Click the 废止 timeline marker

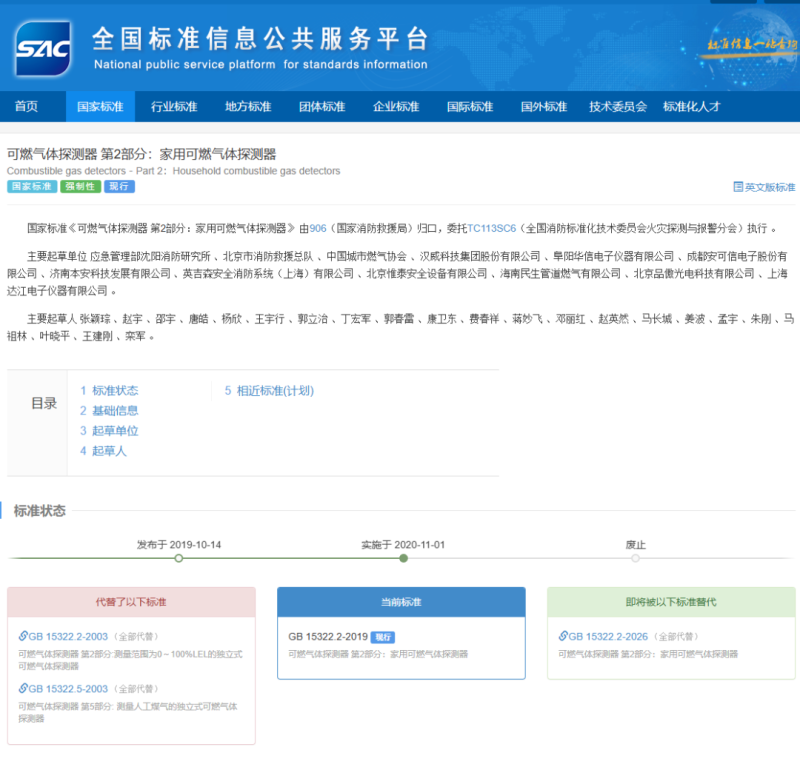click(x=635, y=558)
